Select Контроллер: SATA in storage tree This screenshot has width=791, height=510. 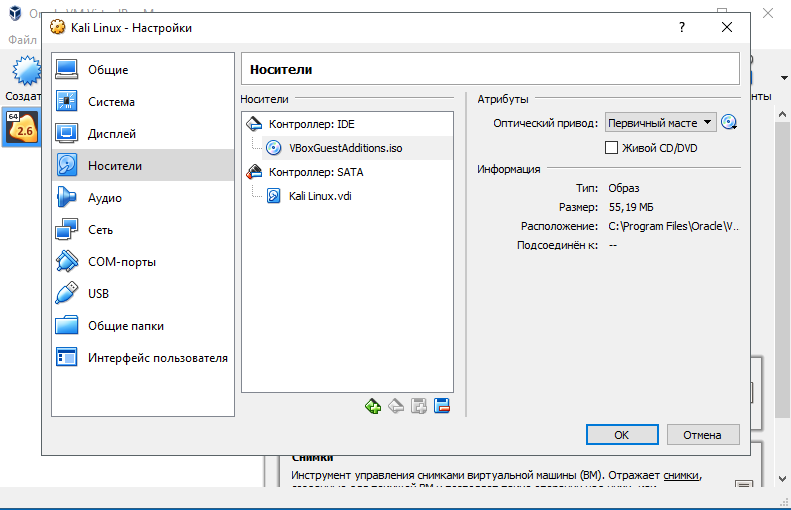coord(316,172)
